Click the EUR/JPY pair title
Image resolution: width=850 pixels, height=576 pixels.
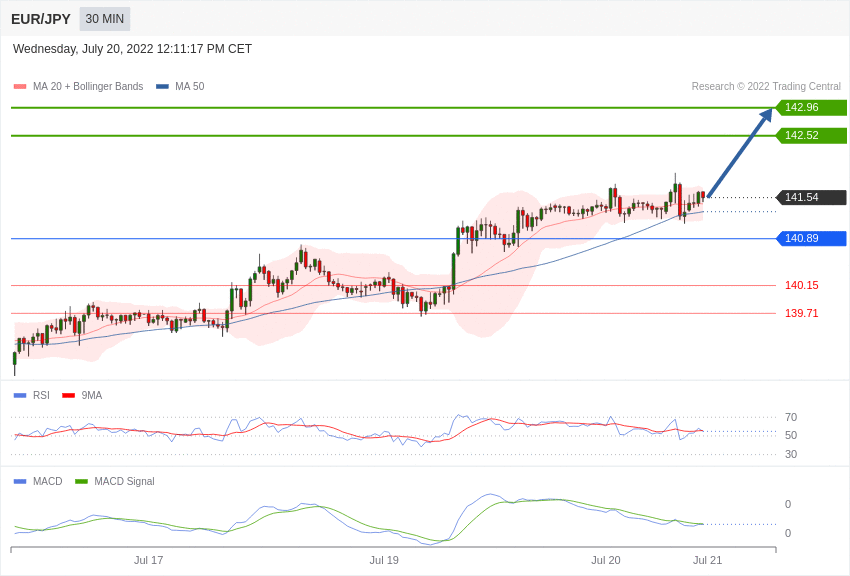click(x=41, y=19)
